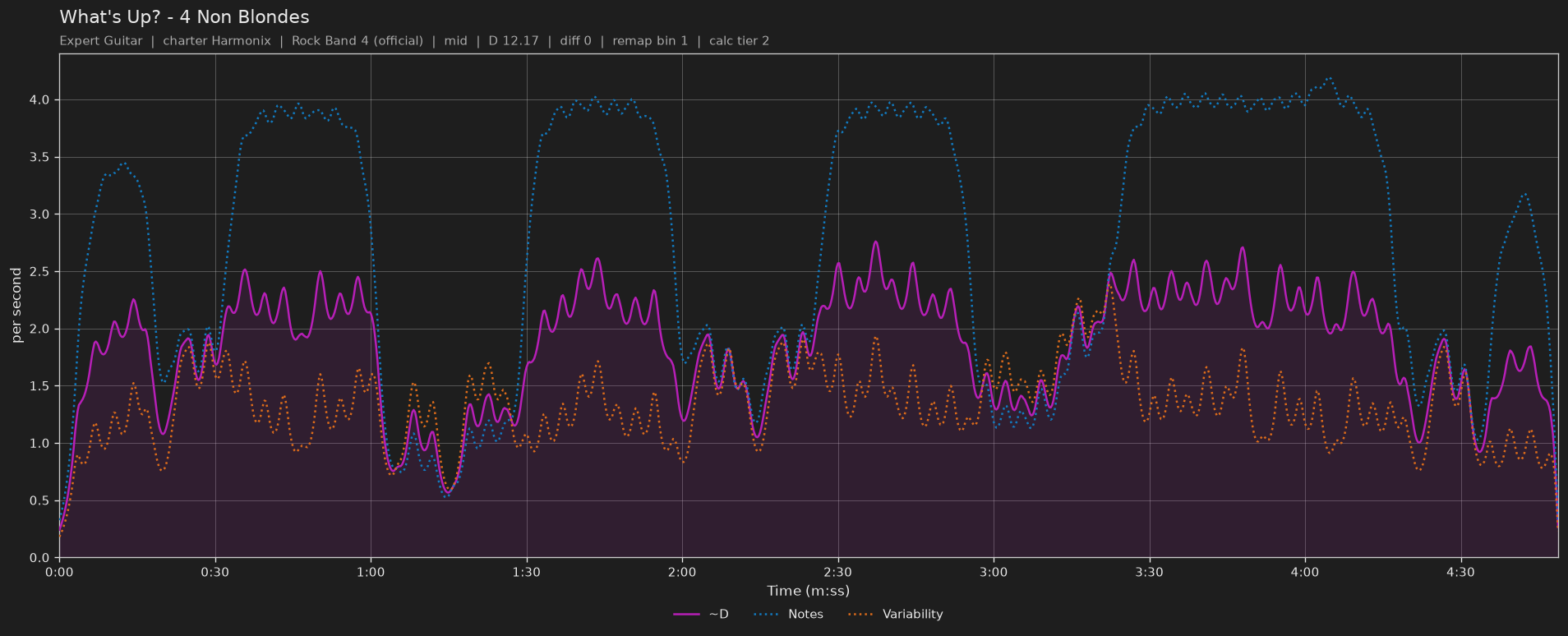Click the 1.0 y-axis tick label

click(39, 444)
